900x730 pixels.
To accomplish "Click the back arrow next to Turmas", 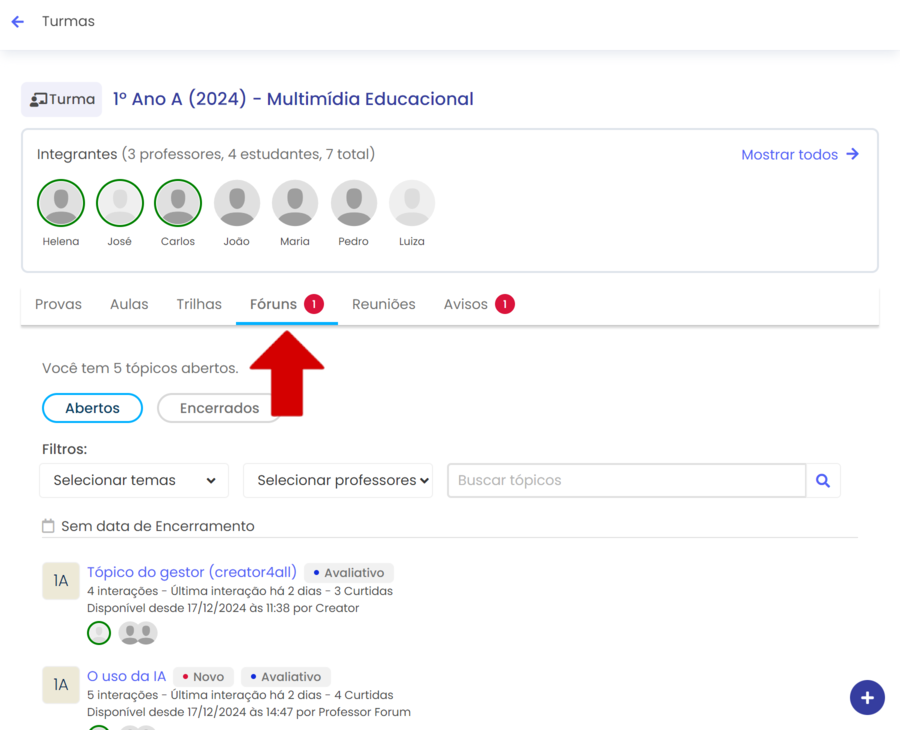I will (x=17, y=22).
